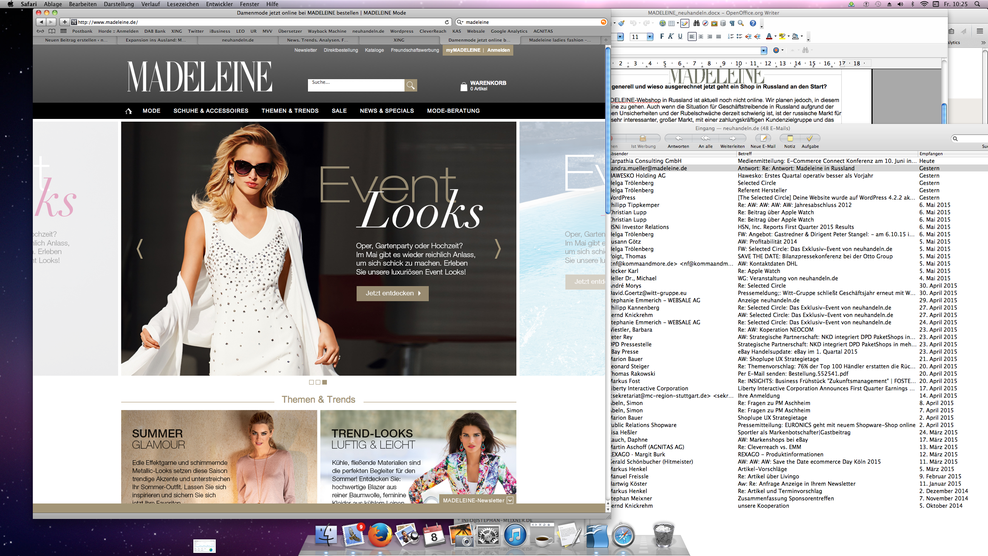988x556 pixels.
Task: Open background color dropdown arrow in Writer
Action: [801, 37]
